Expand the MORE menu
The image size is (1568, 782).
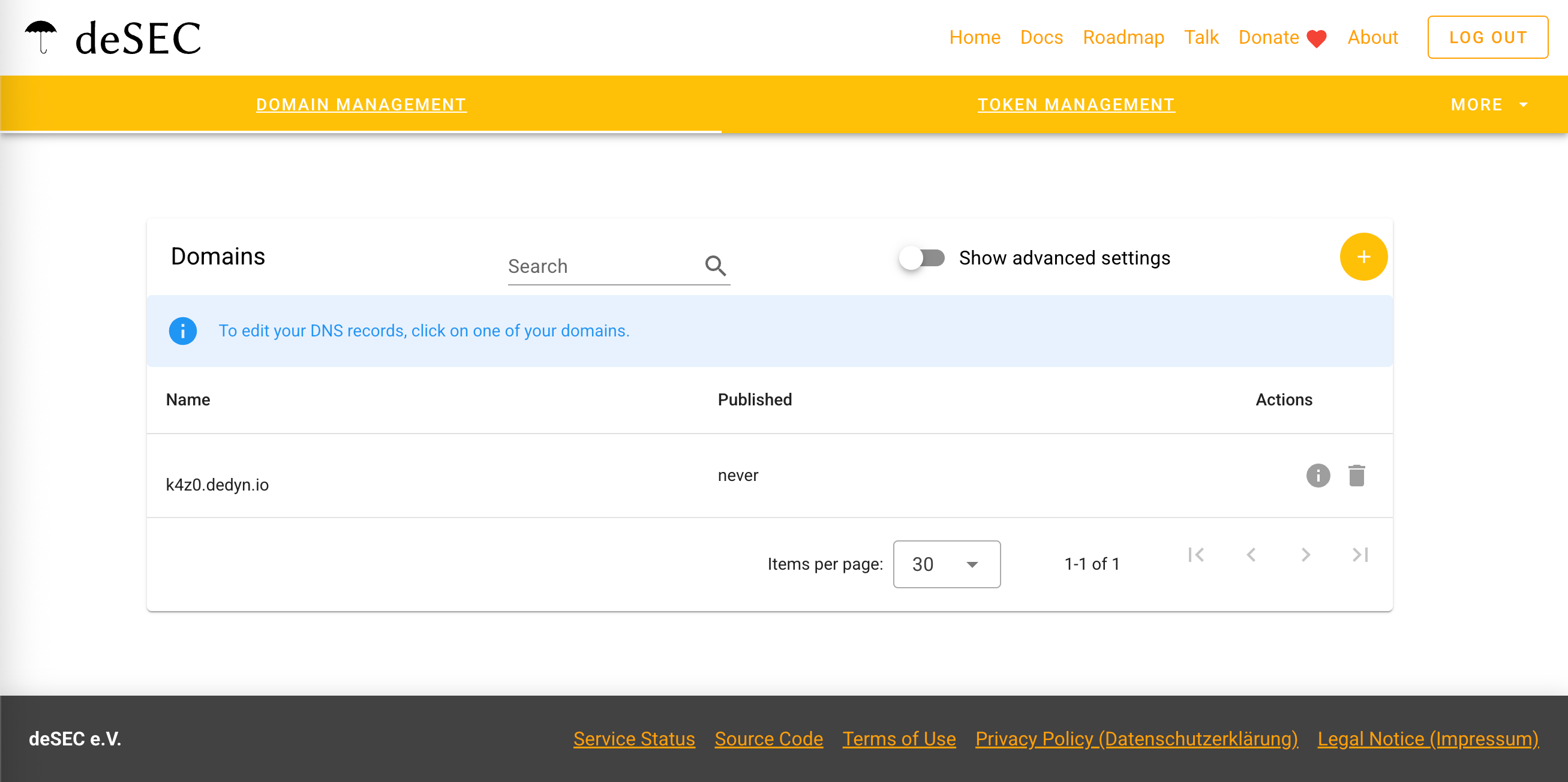tap(1489, 105)
